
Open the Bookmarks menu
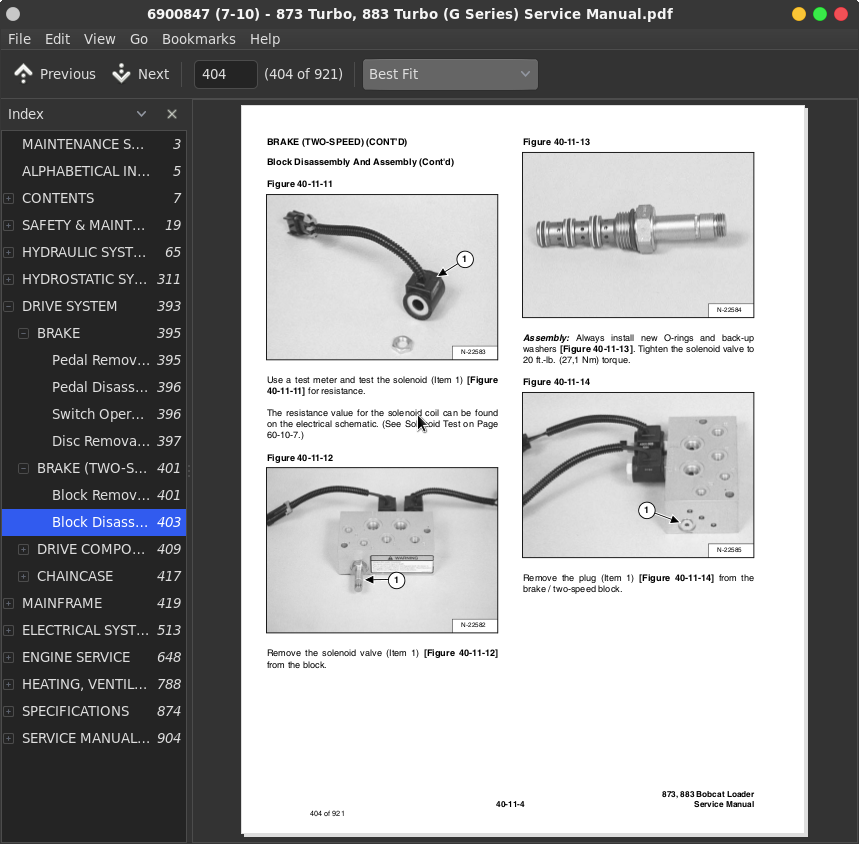[x=198, y=39]
